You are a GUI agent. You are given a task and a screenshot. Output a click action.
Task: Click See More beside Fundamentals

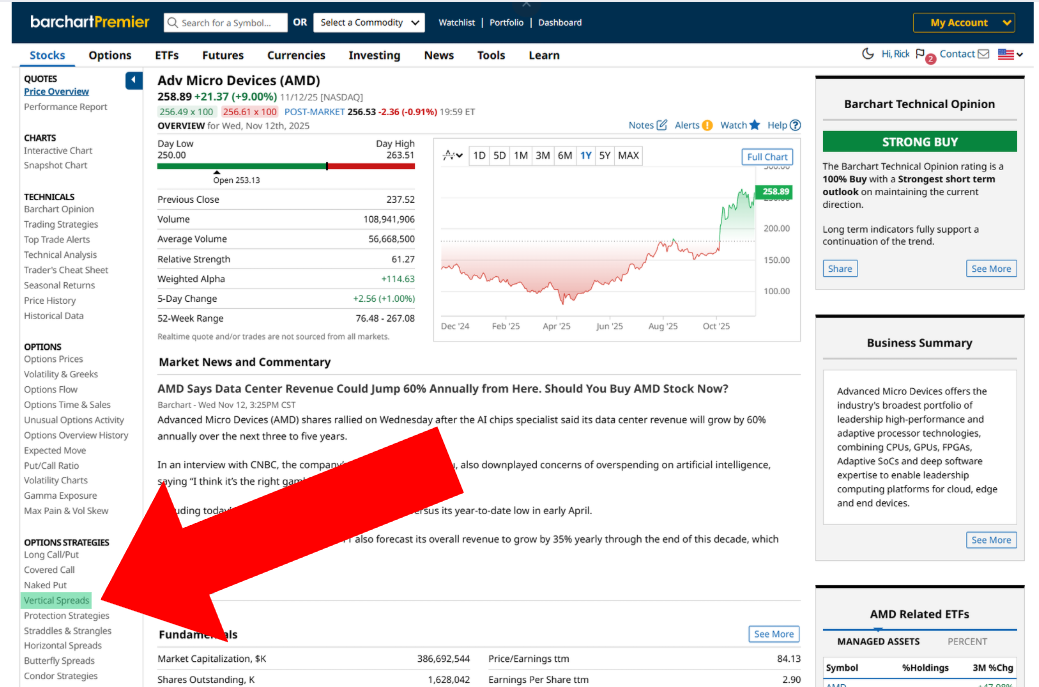[774, 634]
